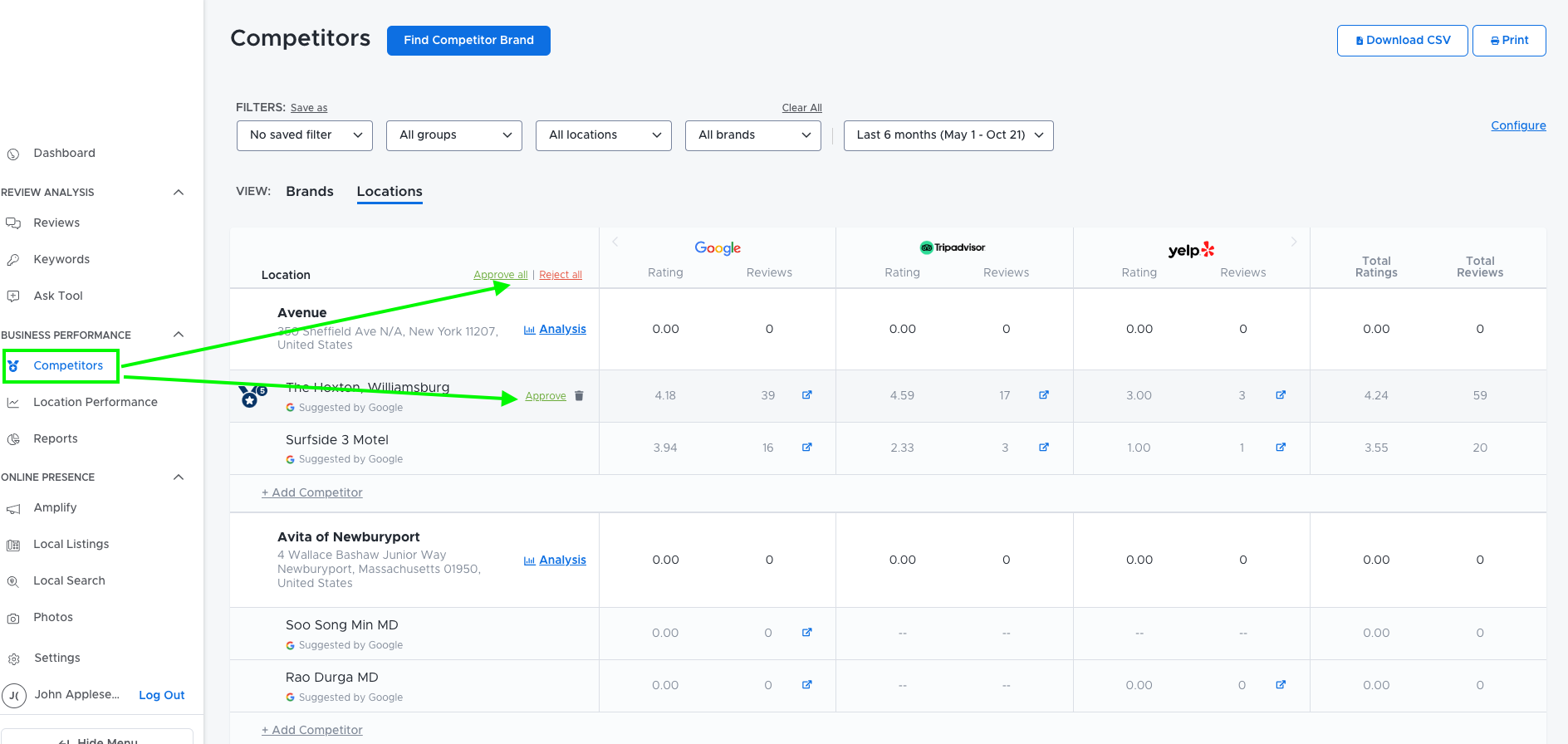Open Local Listings menu item
1568x744 pixels.
[x=71, y=544]
